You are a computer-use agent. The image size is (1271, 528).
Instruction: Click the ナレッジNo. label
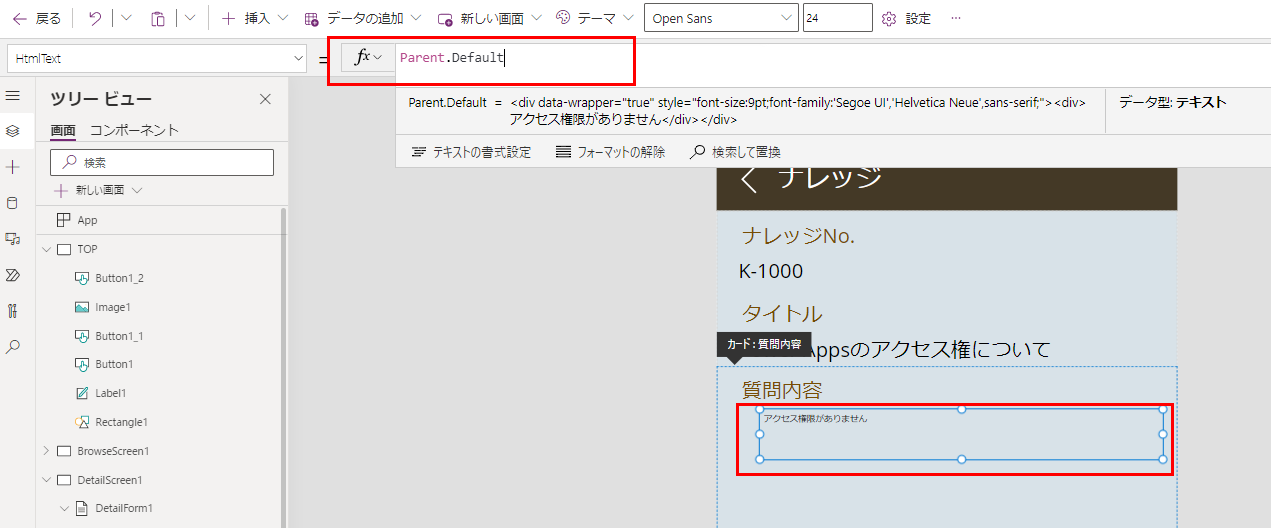click(798, 236)
